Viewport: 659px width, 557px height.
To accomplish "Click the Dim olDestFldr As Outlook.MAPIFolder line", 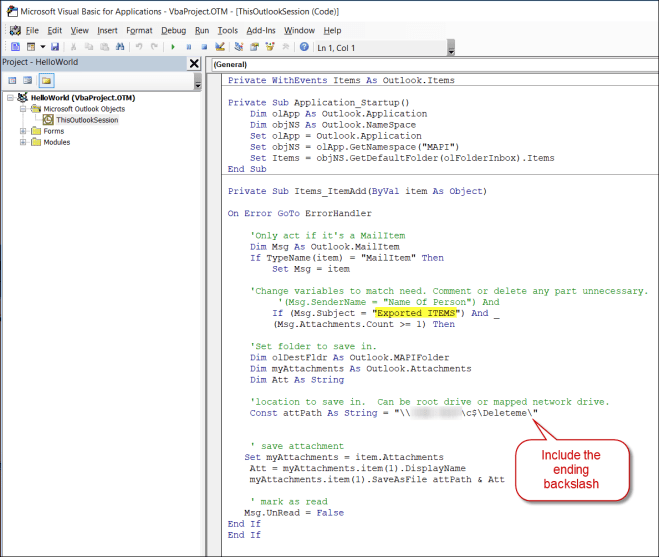I will tap(349, 358).
